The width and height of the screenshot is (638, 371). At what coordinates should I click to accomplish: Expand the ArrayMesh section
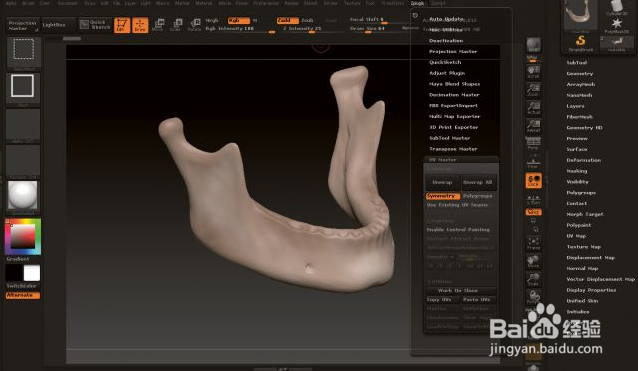[x=581, y=85]
